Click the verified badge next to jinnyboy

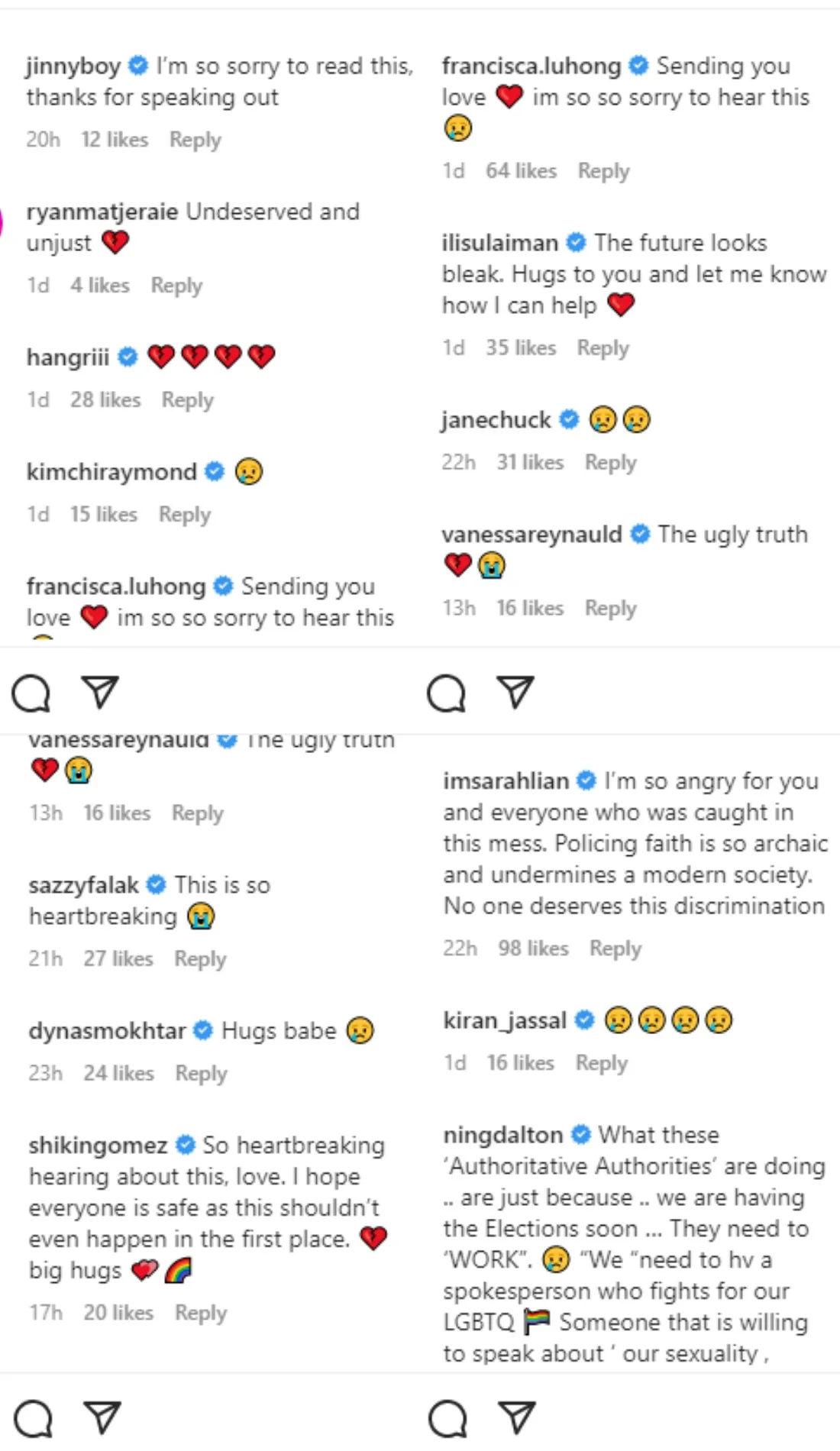tap(138, 66)
